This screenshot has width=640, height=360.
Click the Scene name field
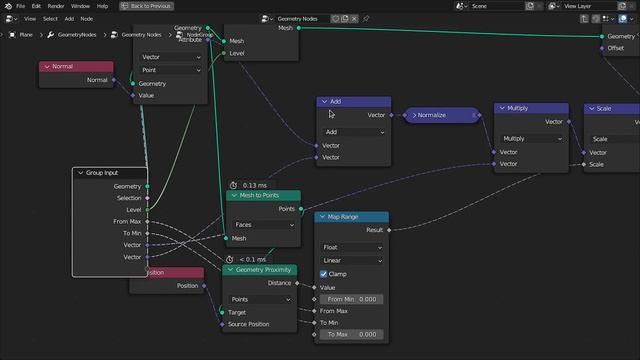coord(496,6)
